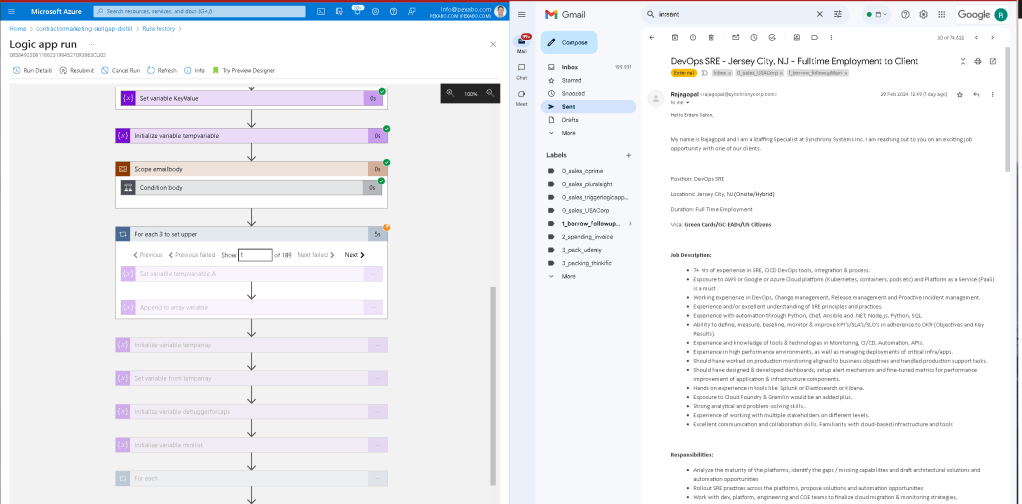The image size is (1022, 504).
Task: Click the Show iteration number field
Action: [255, 255]
